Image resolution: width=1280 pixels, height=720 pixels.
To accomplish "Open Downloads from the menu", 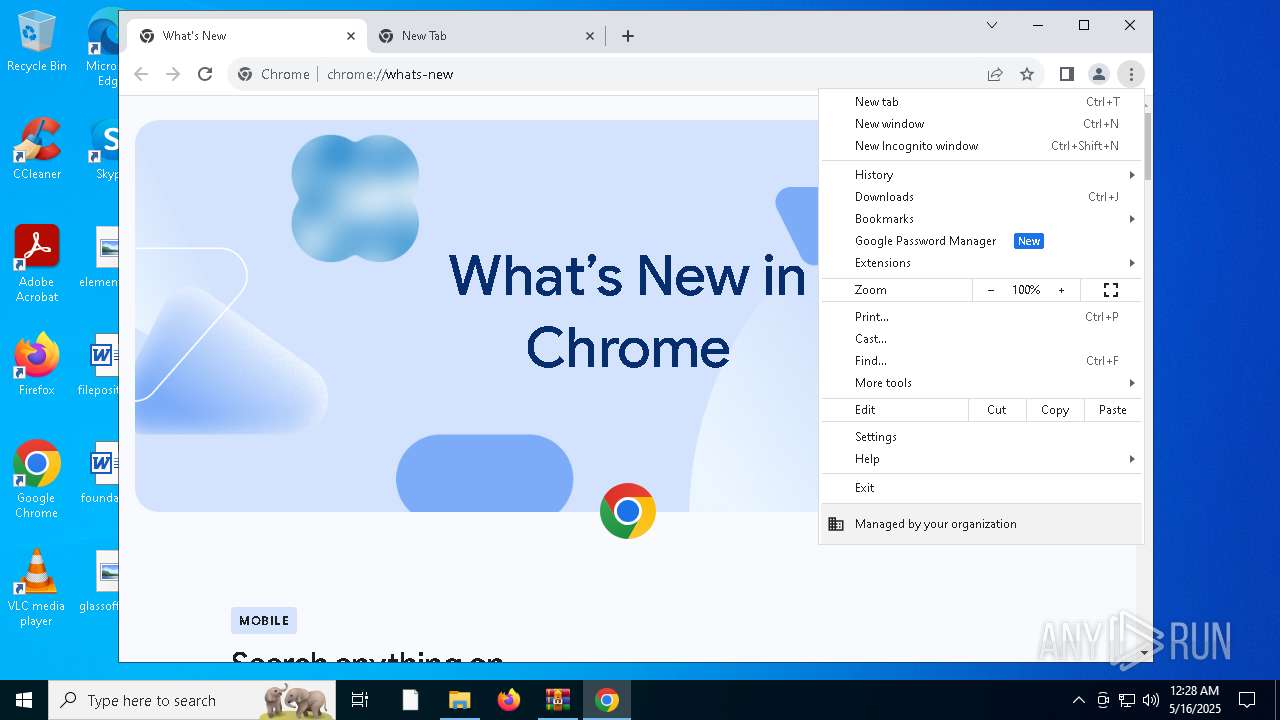I will 981,197.
